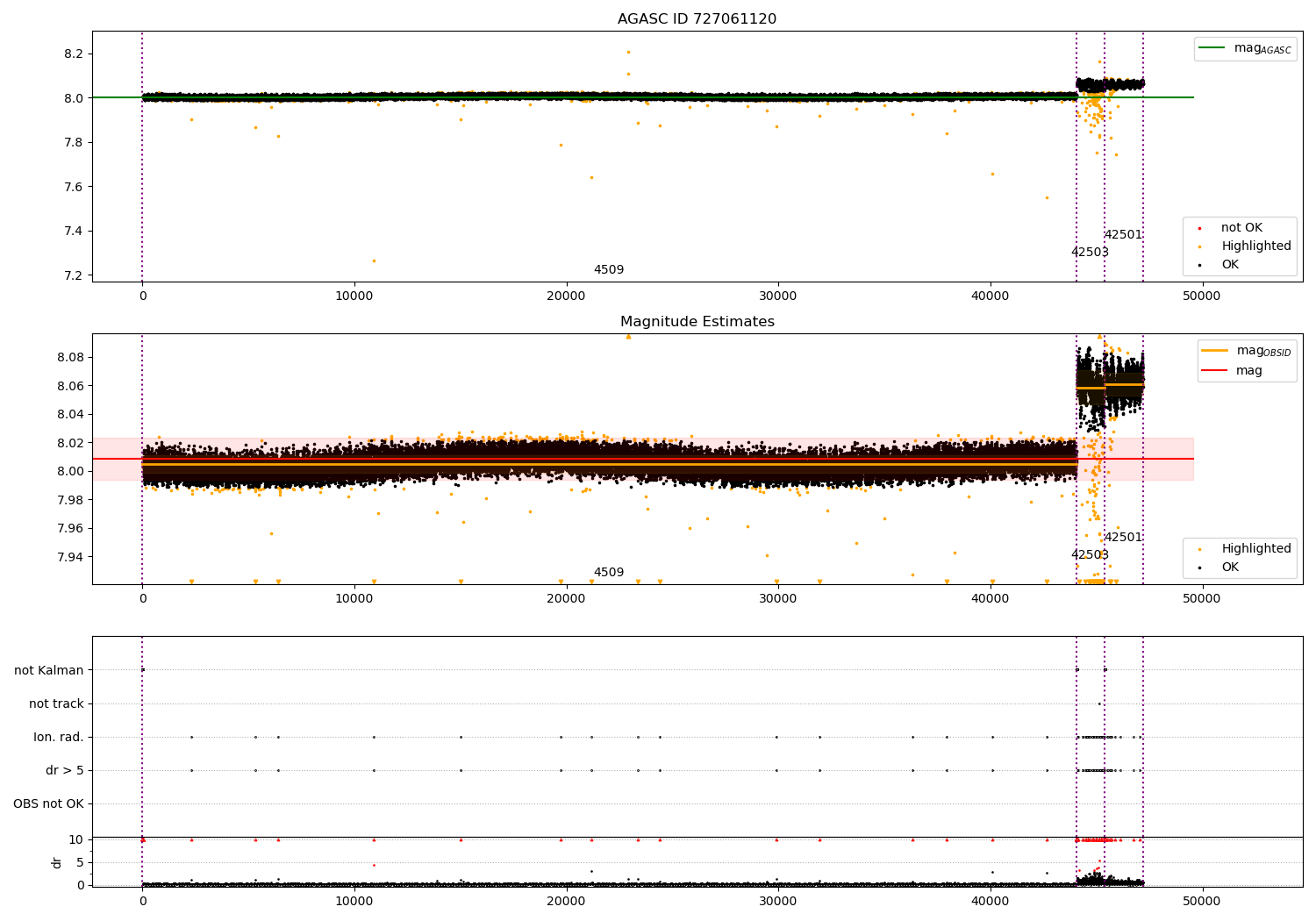This screenshot has height=921, width=1316.
Task: Select the red 'mag' legend entry in middle plot
Action: click(1233, 371)
